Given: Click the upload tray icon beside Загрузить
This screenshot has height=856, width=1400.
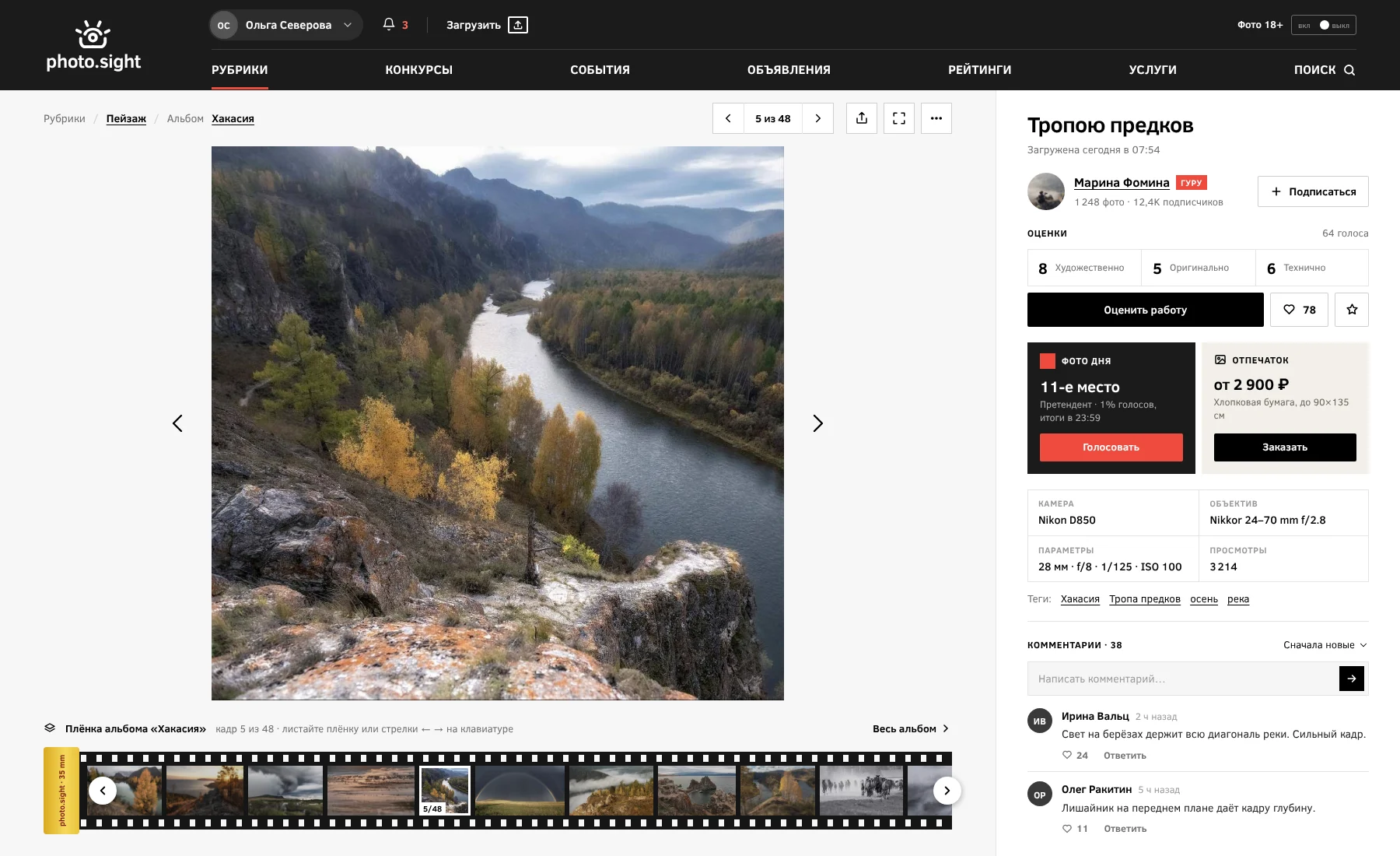Looking at the screenshot, I should (518, 25).
